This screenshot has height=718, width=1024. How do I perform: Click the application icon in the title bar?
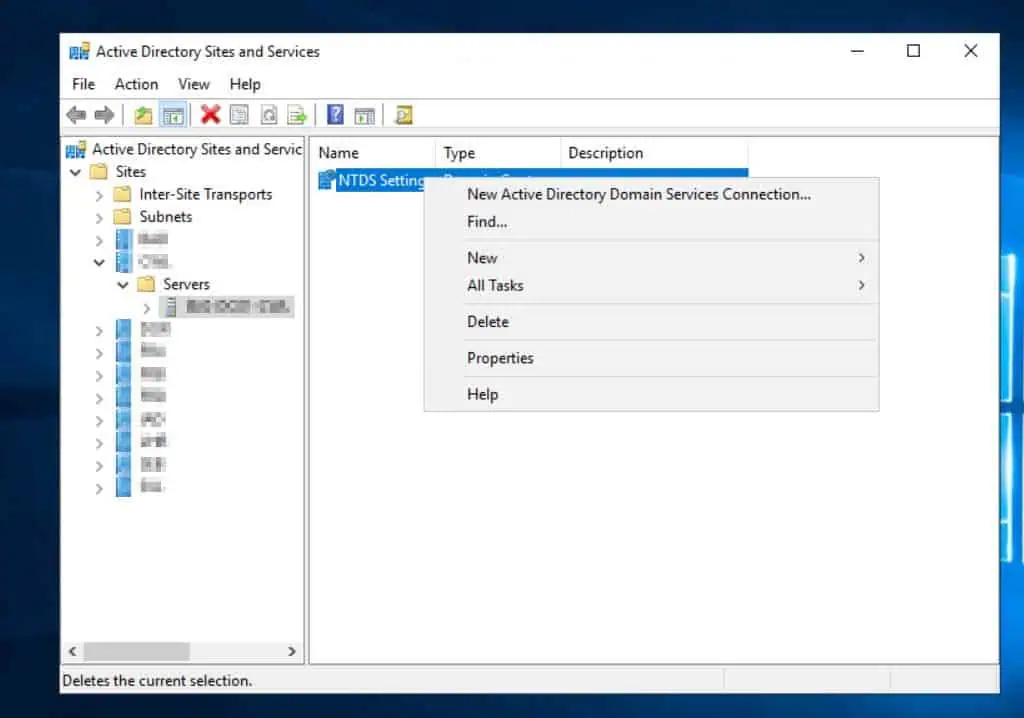pyautogui.click(x=79, y=51)
